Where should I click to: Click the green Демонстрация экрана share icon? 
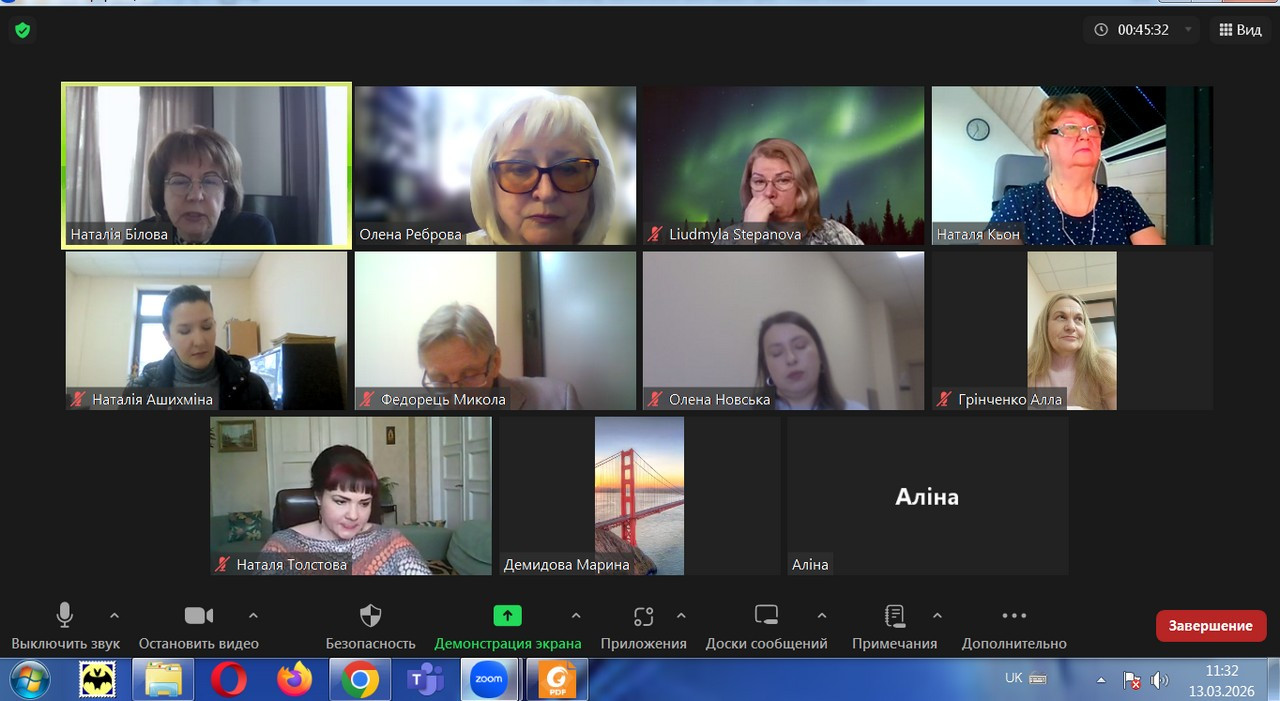point(507,616)
